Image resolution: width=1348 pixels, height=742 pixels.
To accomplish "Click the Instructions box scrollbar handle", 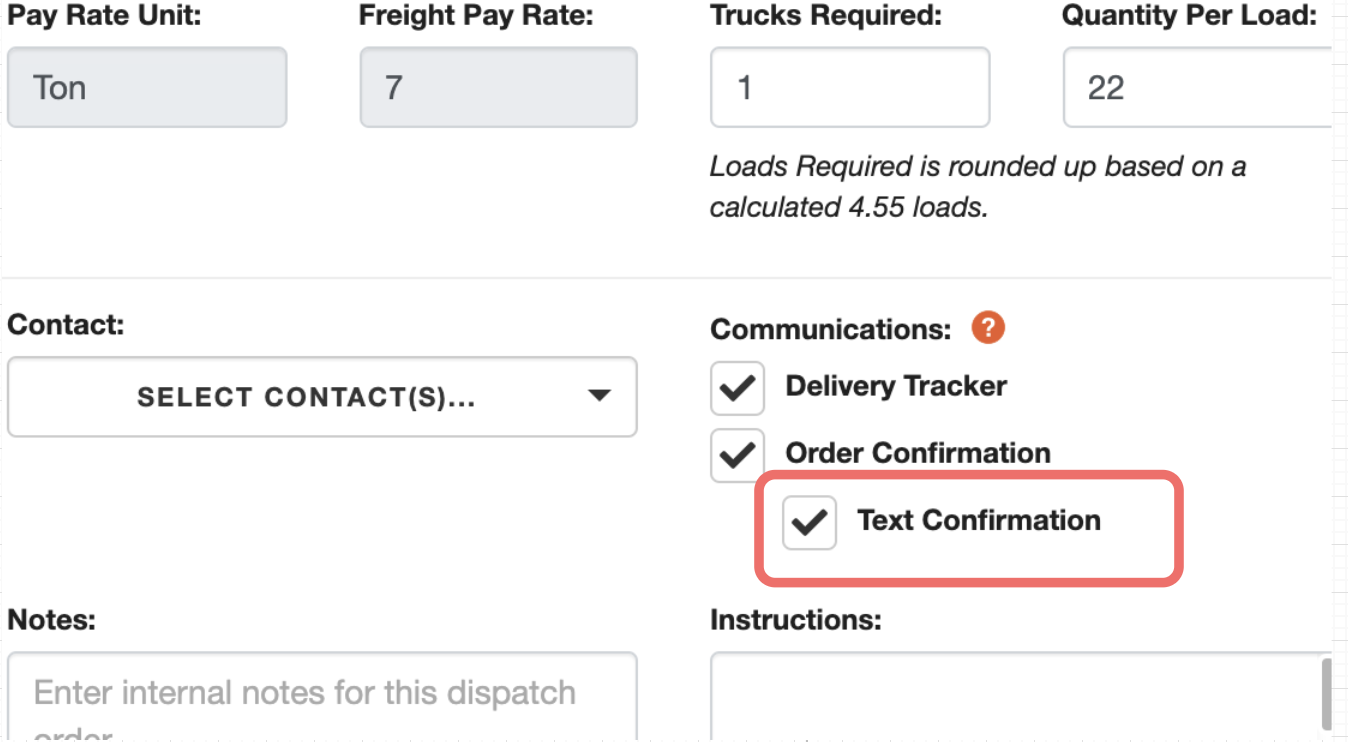I will [1327, 693].
